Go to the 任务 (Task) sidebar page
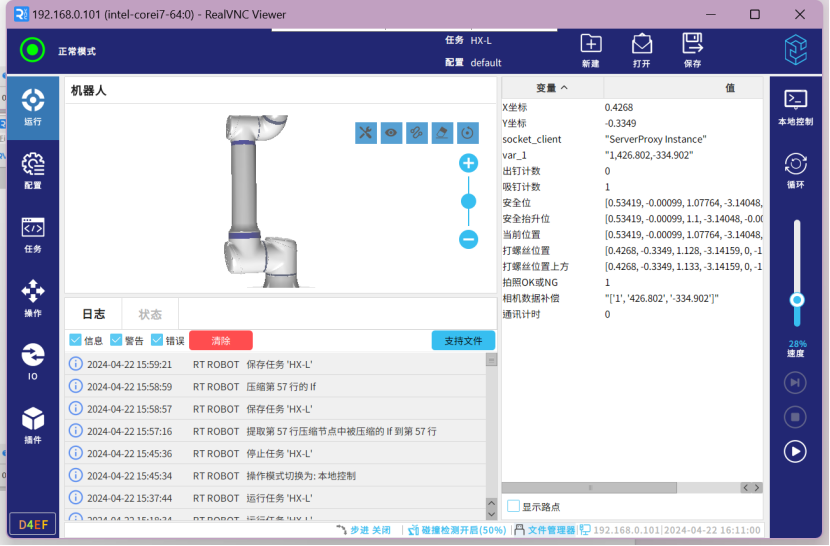 [32, 234]
